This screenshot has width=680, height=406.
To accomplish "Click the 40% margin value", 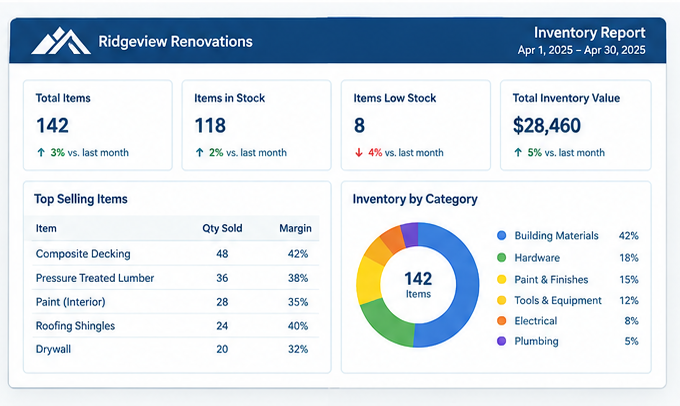I will [298, 326].
